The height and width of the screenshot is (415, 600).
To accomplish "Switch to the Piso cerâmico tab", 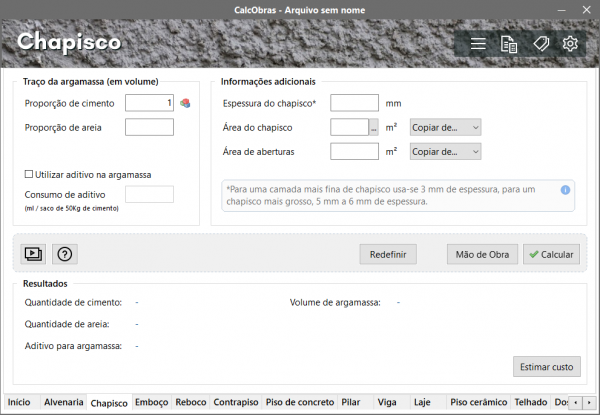I will coord(478,402).
